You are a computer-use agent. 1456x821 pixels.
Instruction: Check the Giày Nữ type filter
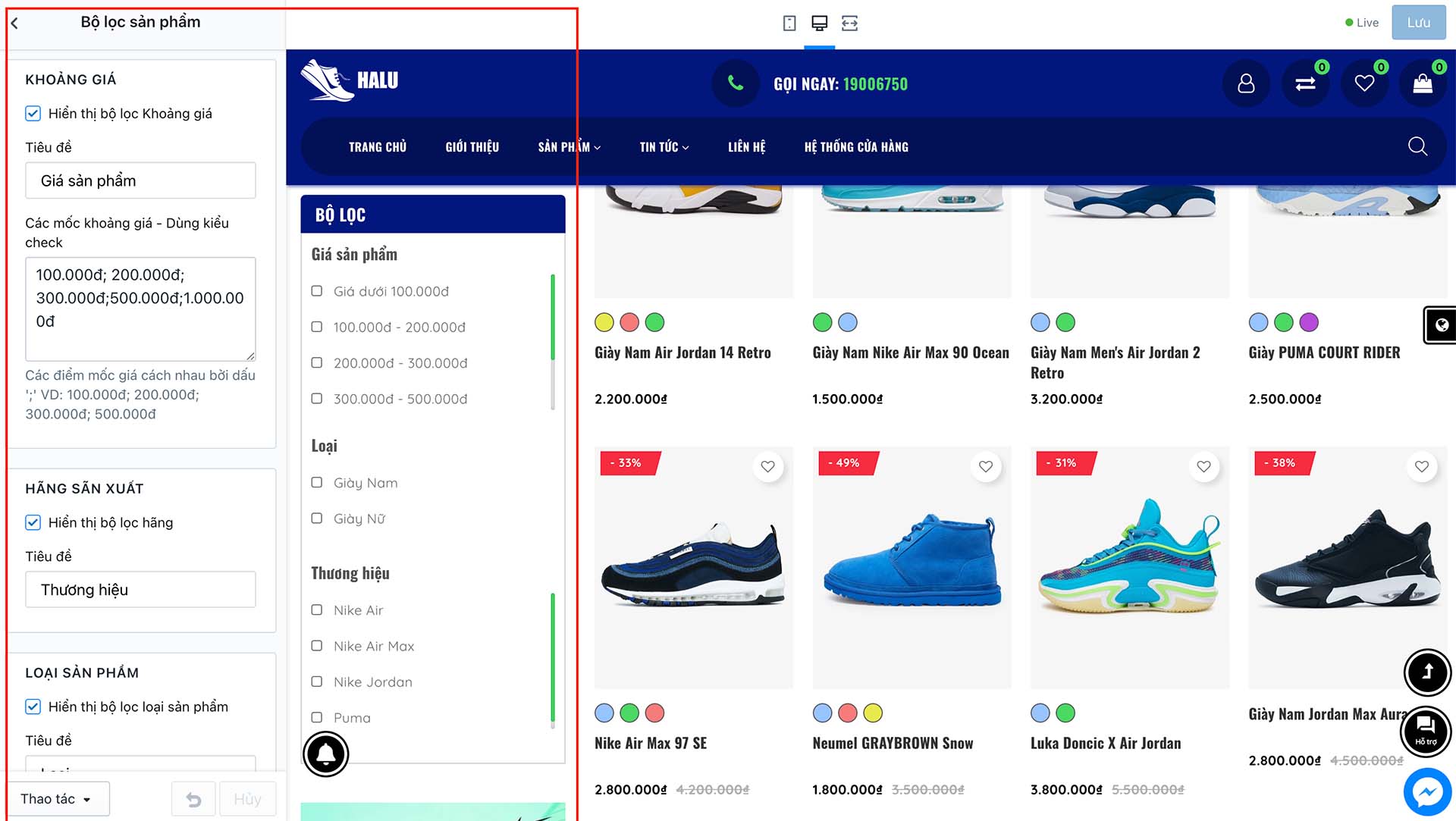click(x=317, y=518)
